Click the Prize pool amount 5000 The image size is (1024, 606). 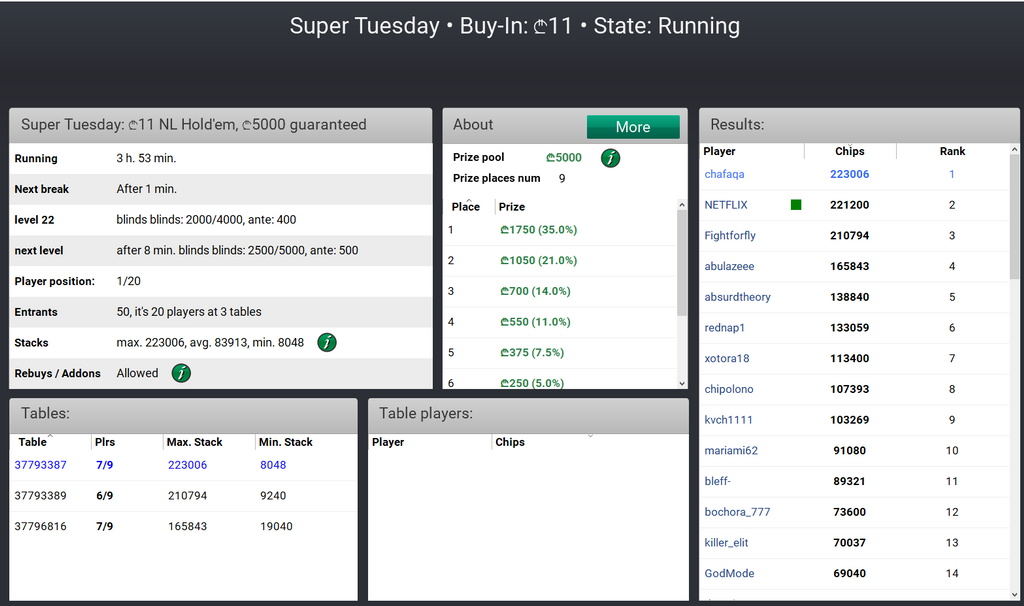pos(564,157)
